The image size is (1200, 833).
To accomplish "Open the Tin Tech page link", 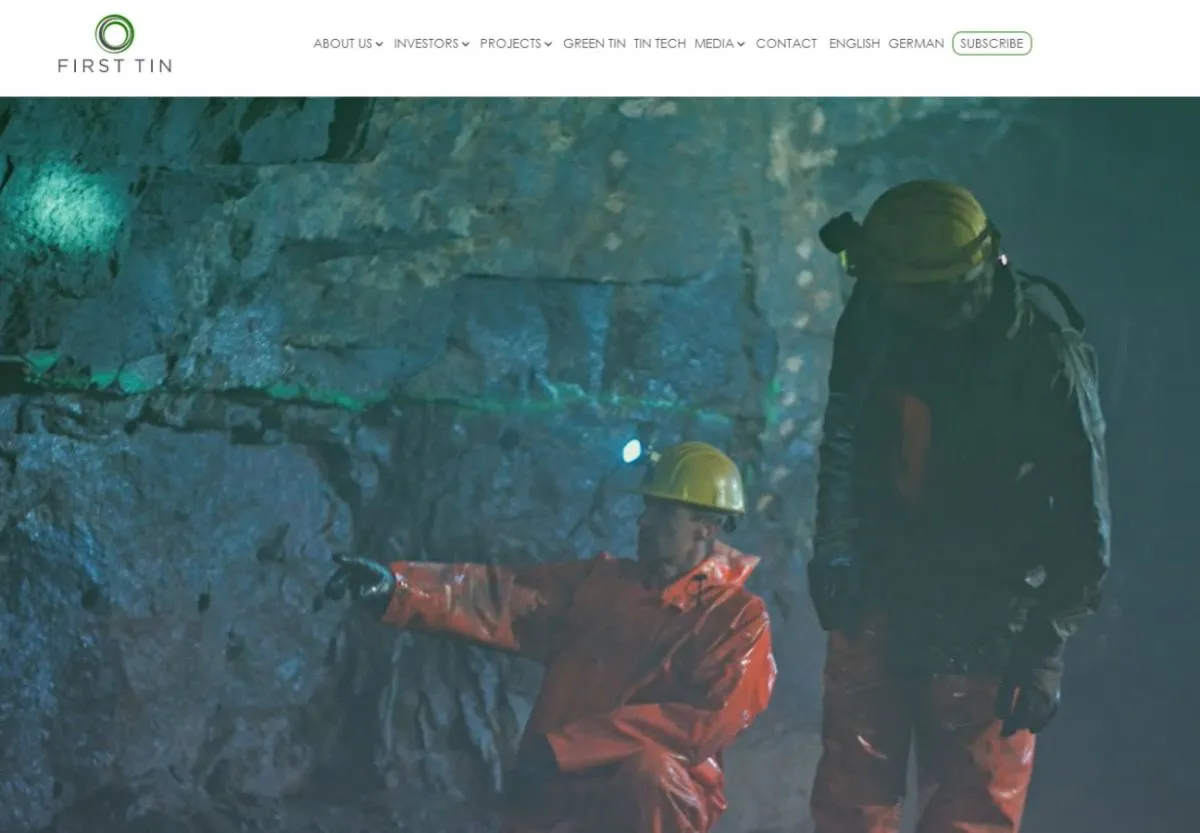I will tap(660, 44).
